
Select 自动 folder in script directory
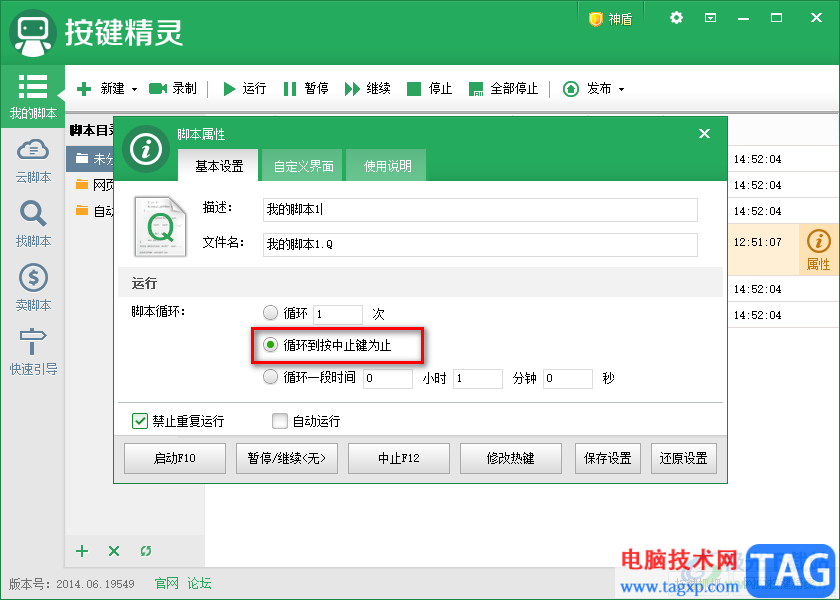[x=90, y=211]
